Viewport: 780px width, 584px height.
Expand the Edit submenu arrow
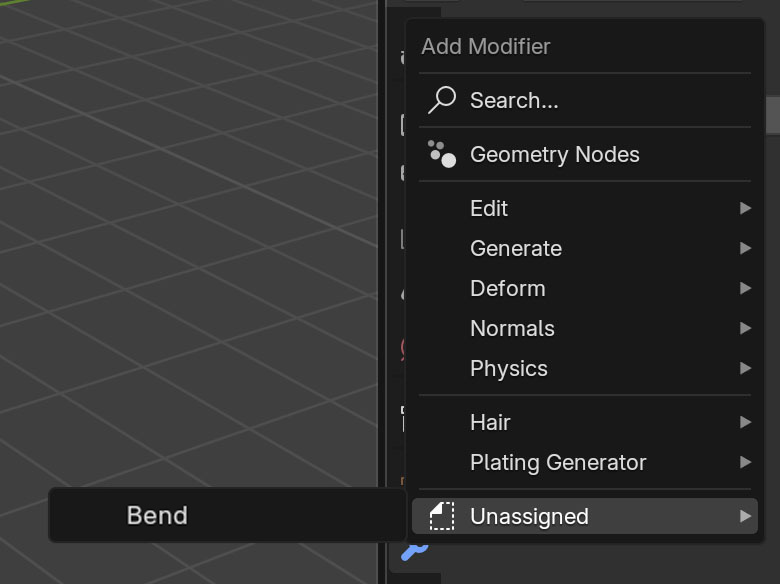[x=745, y=208]
